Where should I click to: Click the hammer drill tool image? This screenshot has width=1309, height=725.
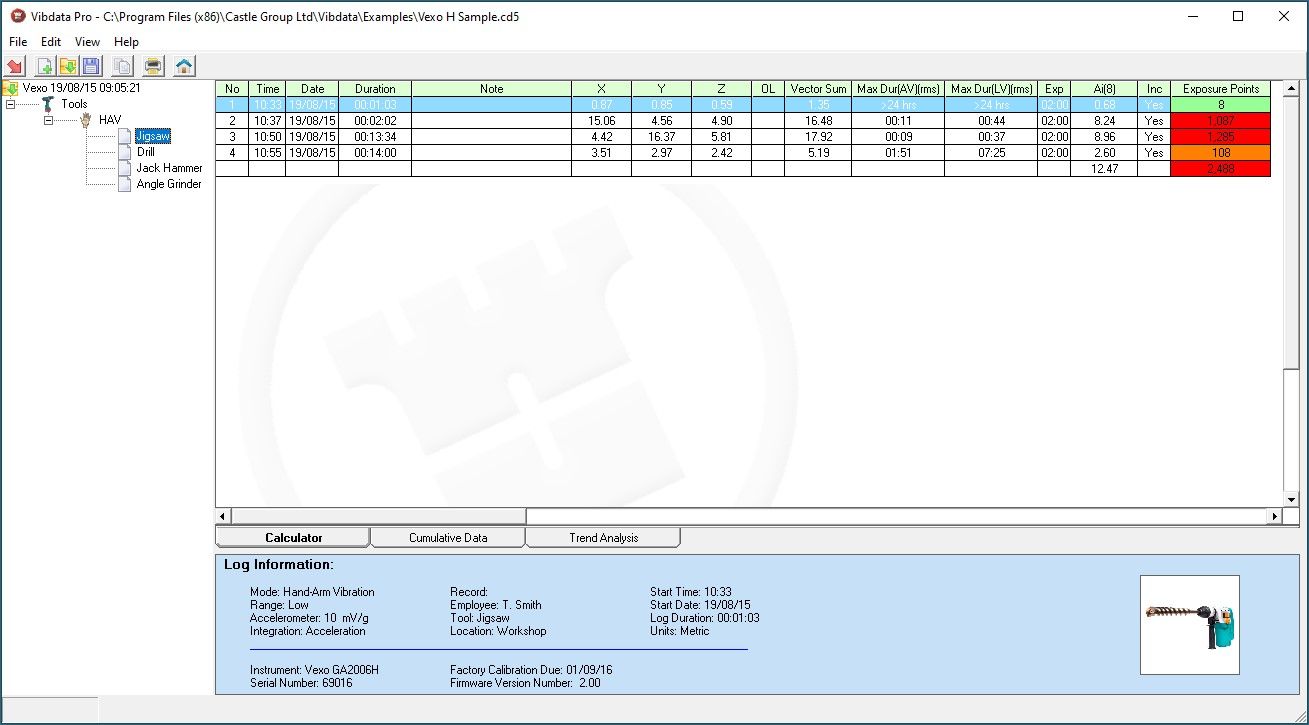[x=1189, y=625]
